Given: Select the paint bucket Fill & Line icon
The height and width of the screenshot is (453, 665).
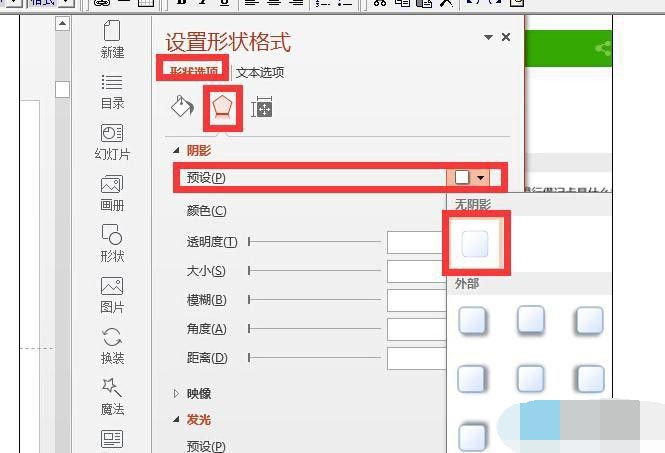Looking at the screenshot, I should [182, 107].
